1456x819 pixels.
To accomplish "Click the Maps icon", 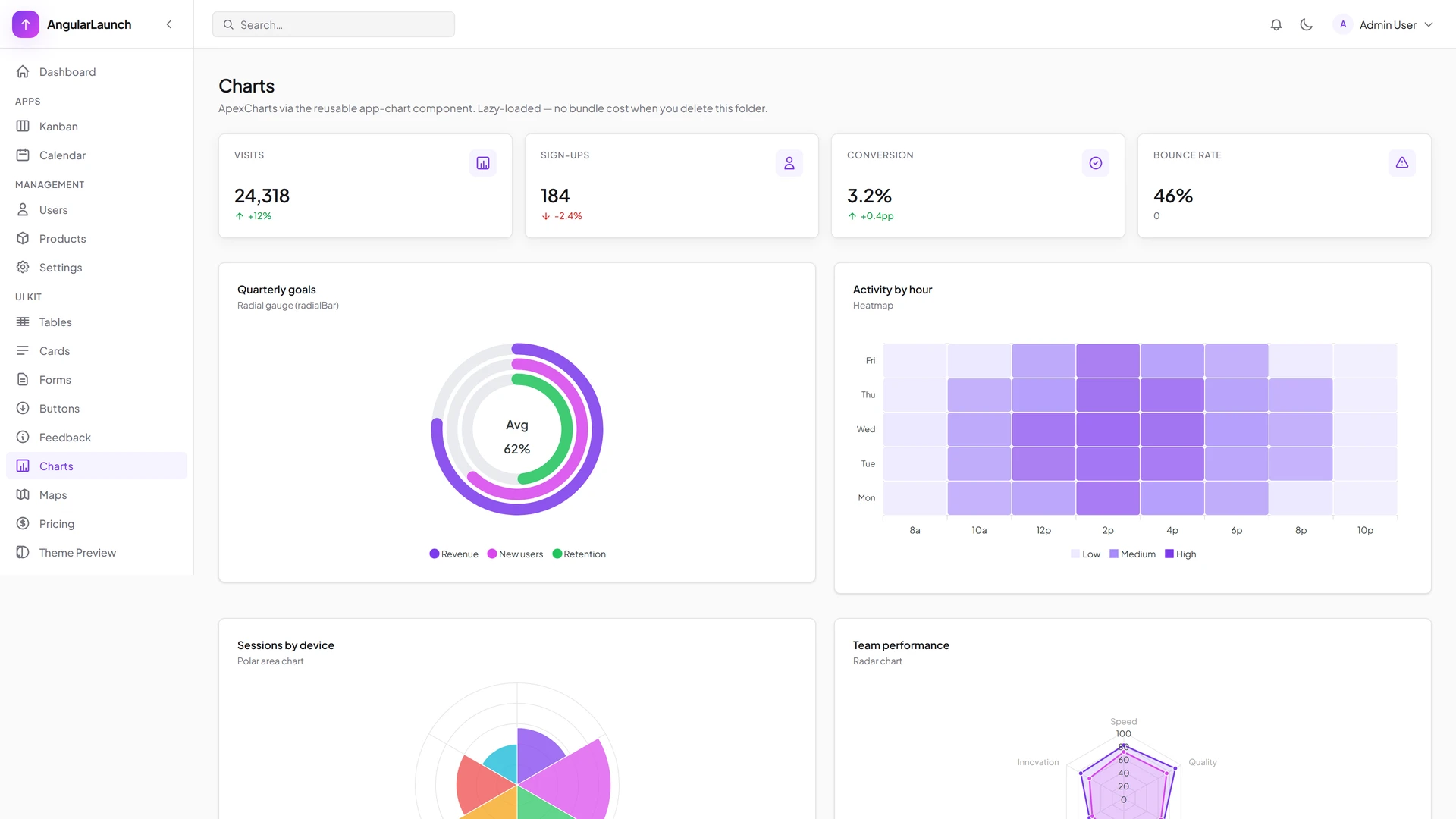I will coord(23,494).
